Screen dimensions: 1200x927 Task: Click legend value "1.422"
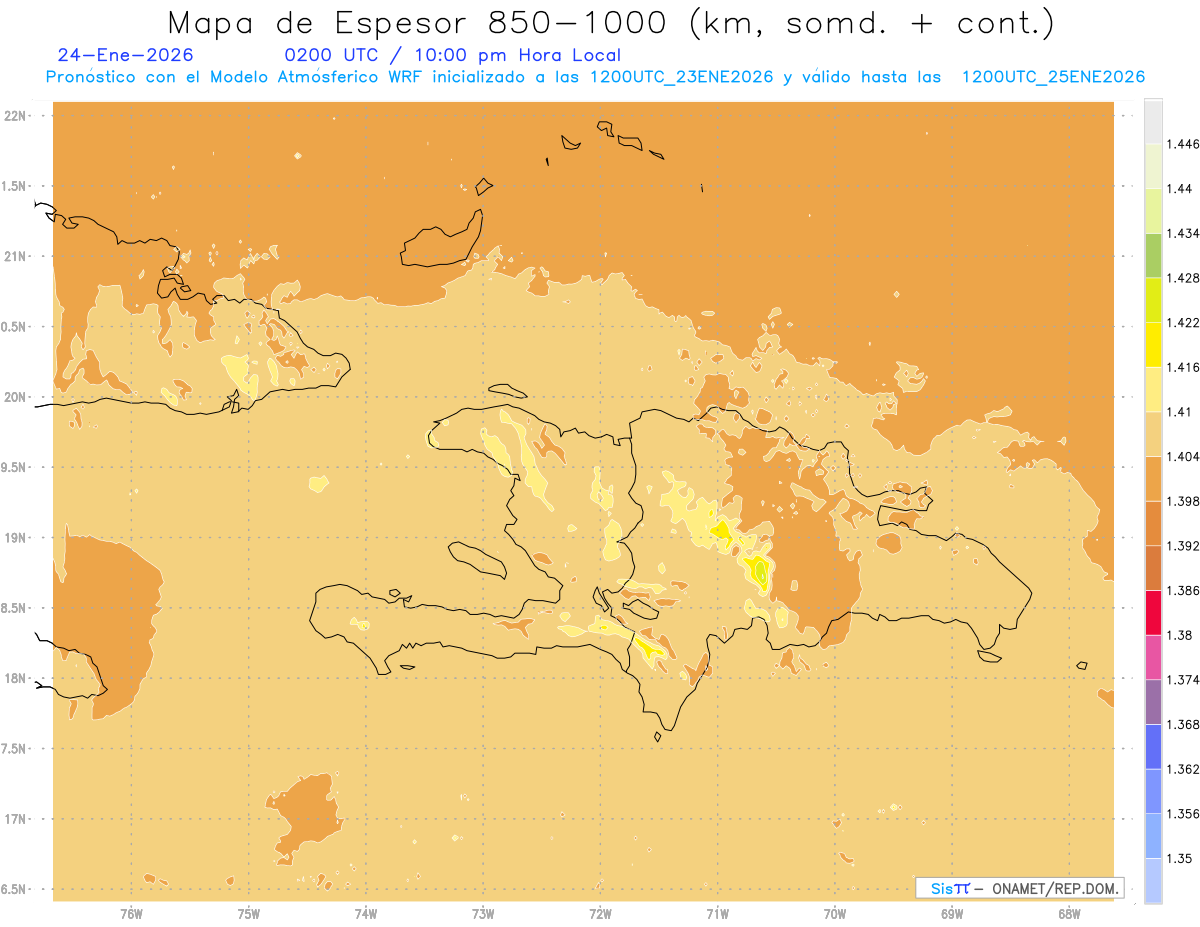point(1183,322)
